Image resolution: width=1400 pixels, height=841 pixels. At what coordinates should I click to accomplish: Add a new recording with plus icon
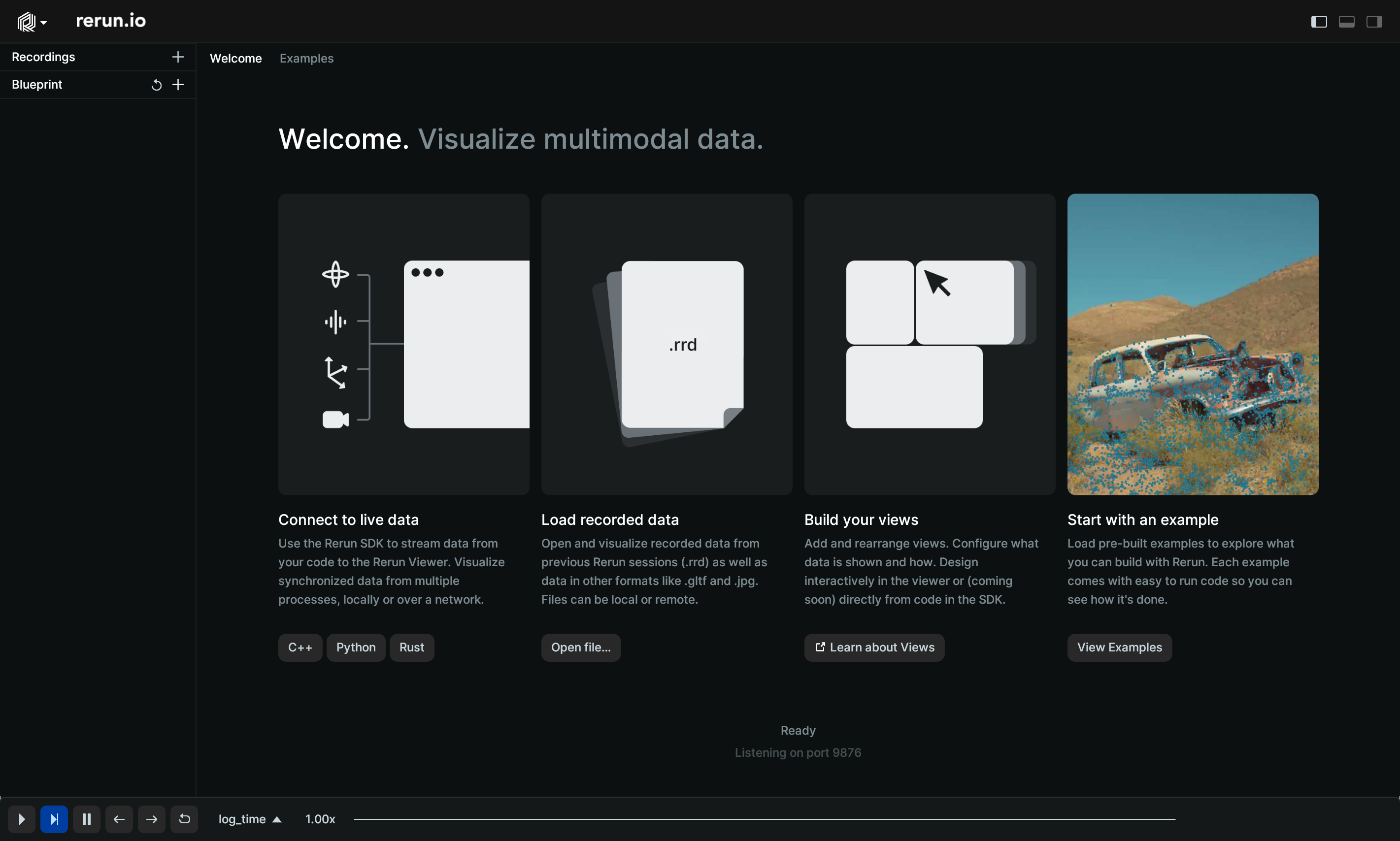178,57
